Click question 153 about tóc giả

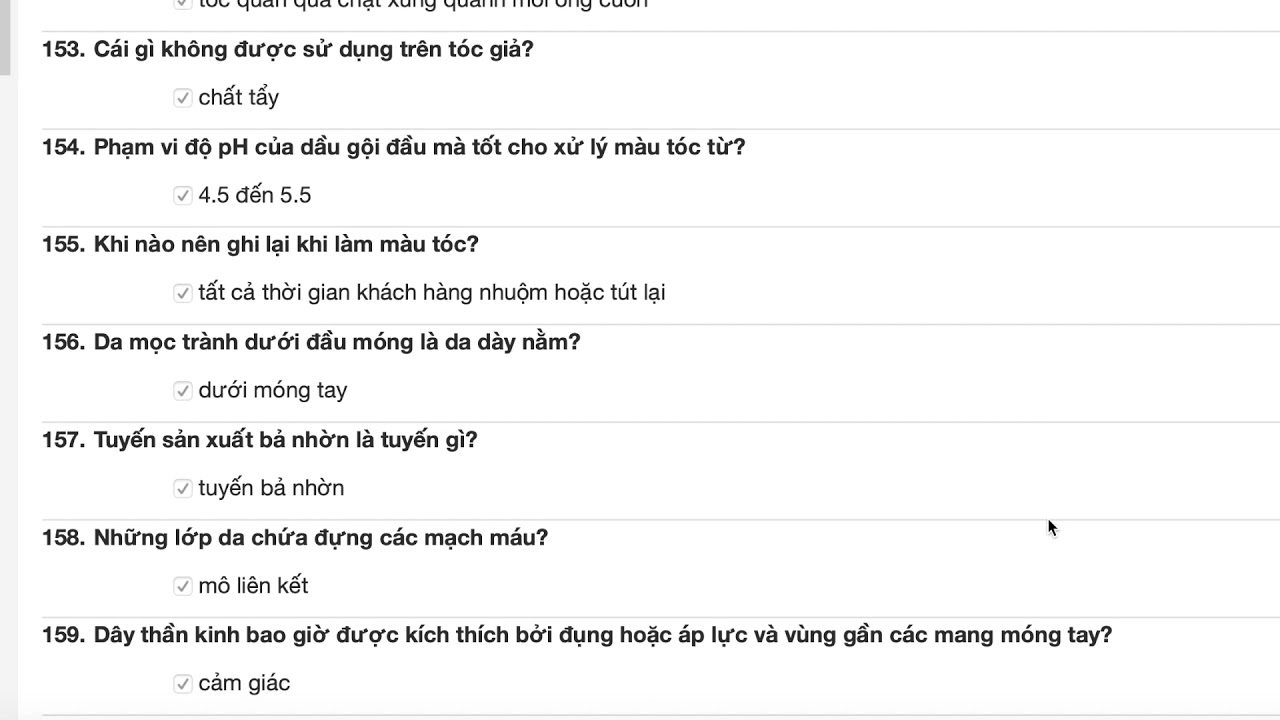[288, 50]
